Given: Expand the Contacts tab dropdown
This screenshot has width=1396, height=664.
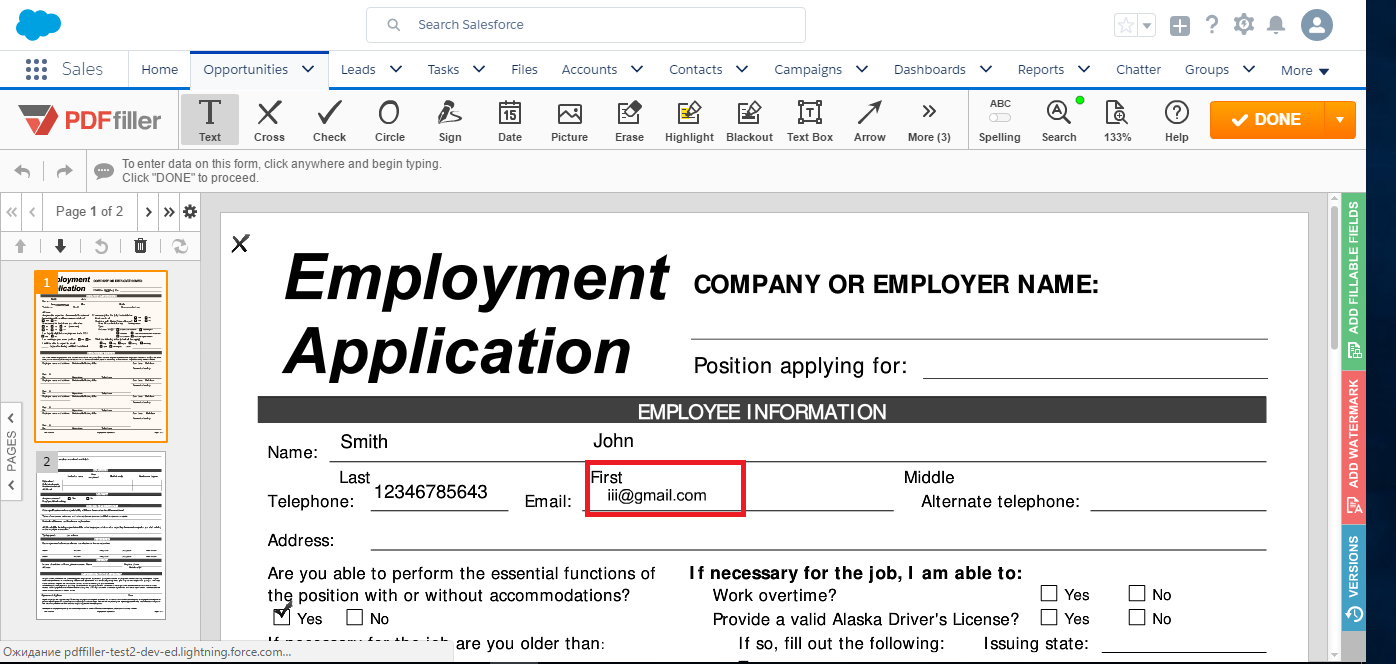Looking at the screenshot, I should pyautogui.click(x=742, y=69).
